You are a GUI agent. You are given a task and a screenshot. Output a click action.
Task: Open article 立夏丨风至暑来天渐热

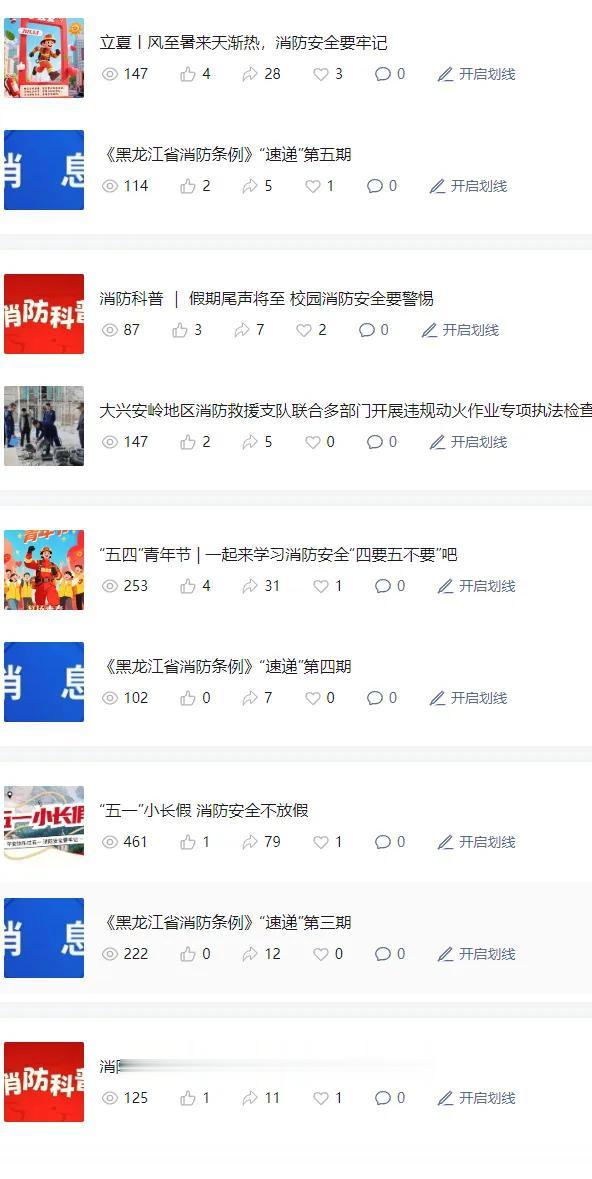click(x=244, y=43)
